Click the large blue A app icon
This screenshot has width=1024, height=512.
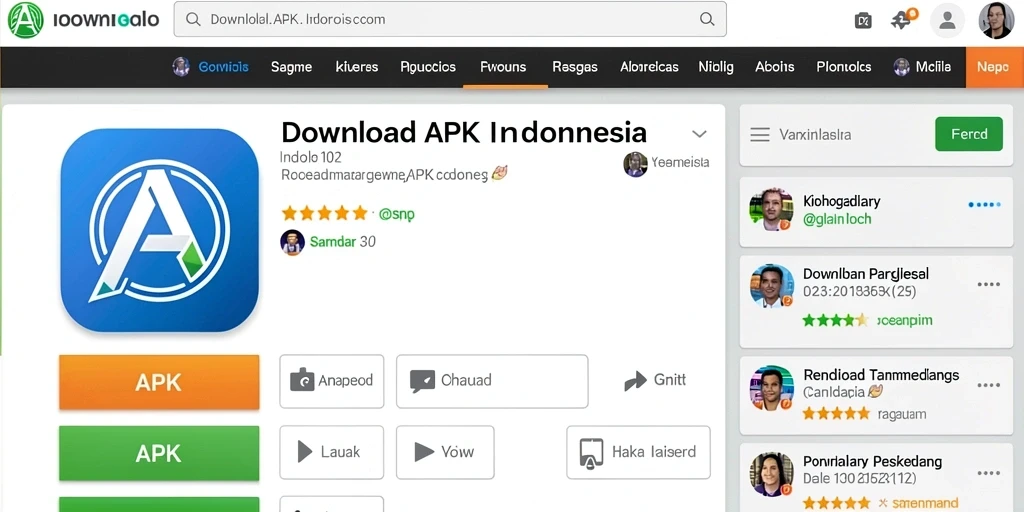coord(159,230)
